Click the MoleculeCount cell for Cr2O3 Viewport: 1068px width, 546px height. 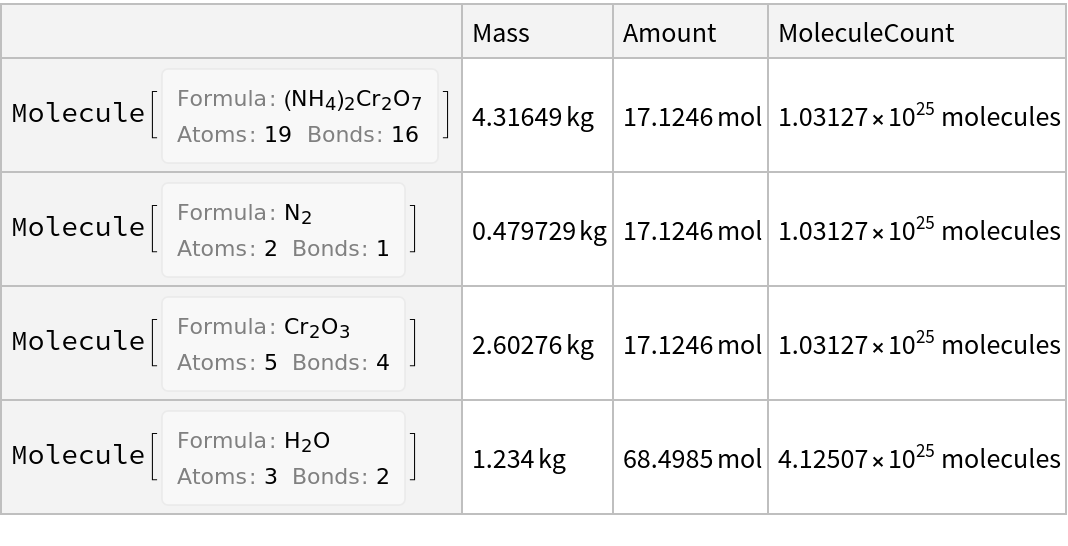click(x=916, y=343)
